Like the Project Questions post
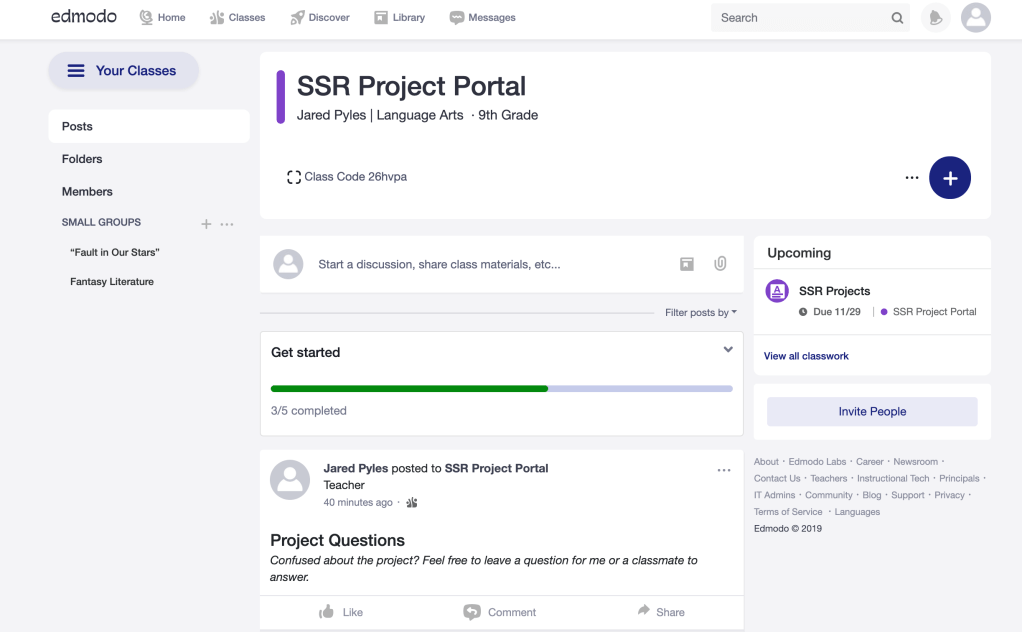 point(340,612)
